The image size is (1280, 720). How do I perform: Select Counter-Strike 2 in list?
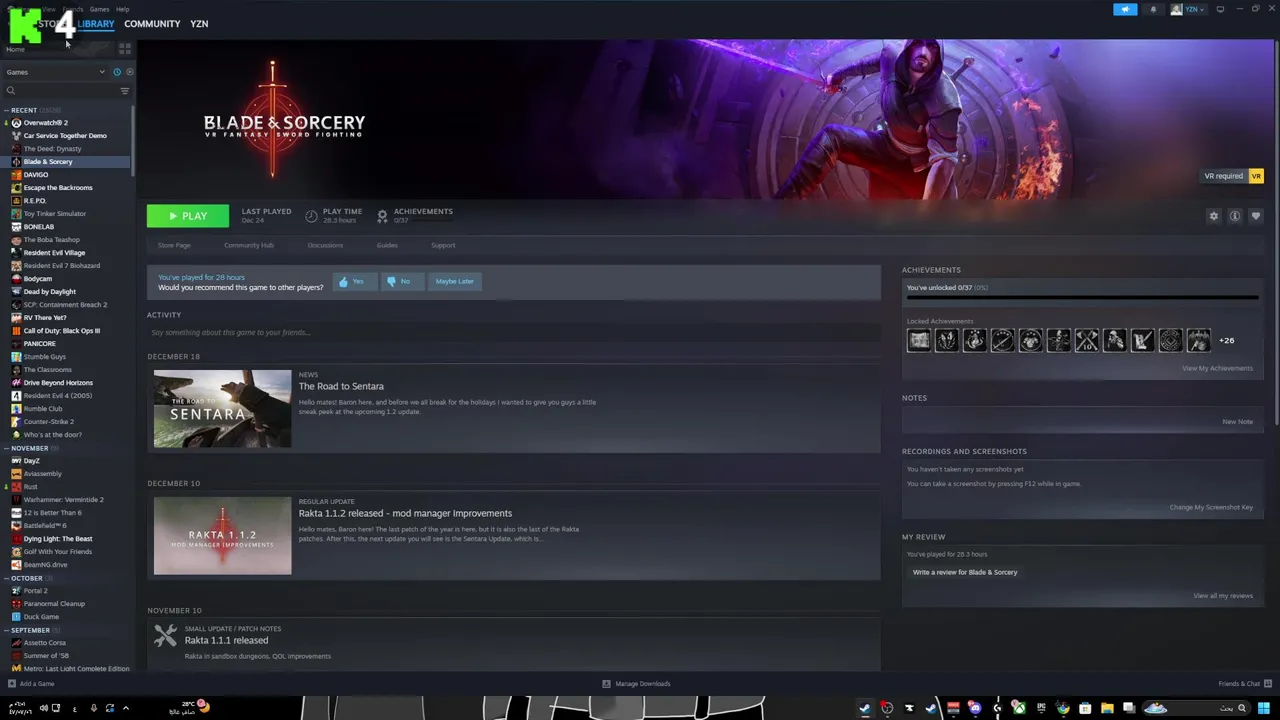coord(48,422)
